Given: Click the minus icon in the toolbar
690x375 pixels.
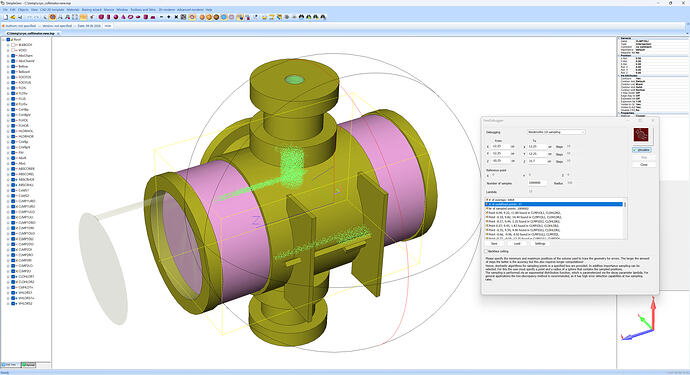Looking at the screenshot, I should point(161,17).
